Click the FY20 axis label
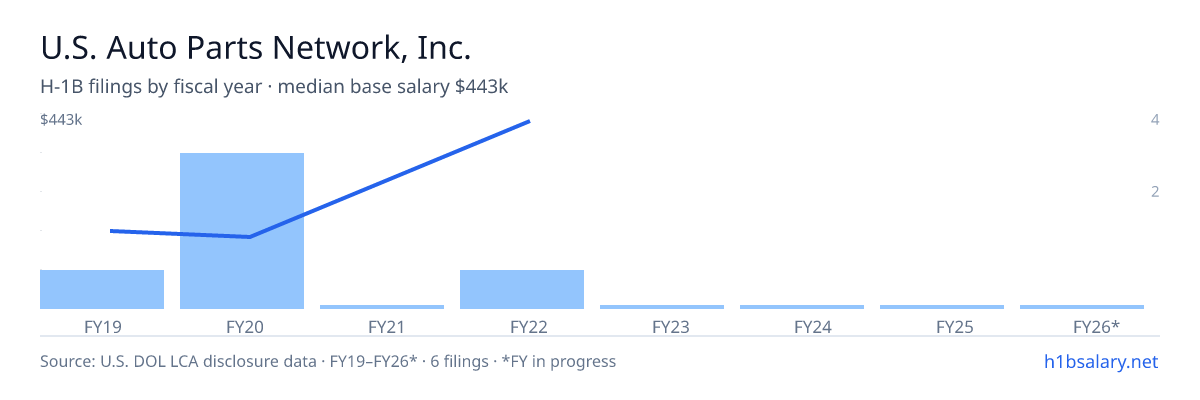The image size is (1200, 400). click(242, 327)
